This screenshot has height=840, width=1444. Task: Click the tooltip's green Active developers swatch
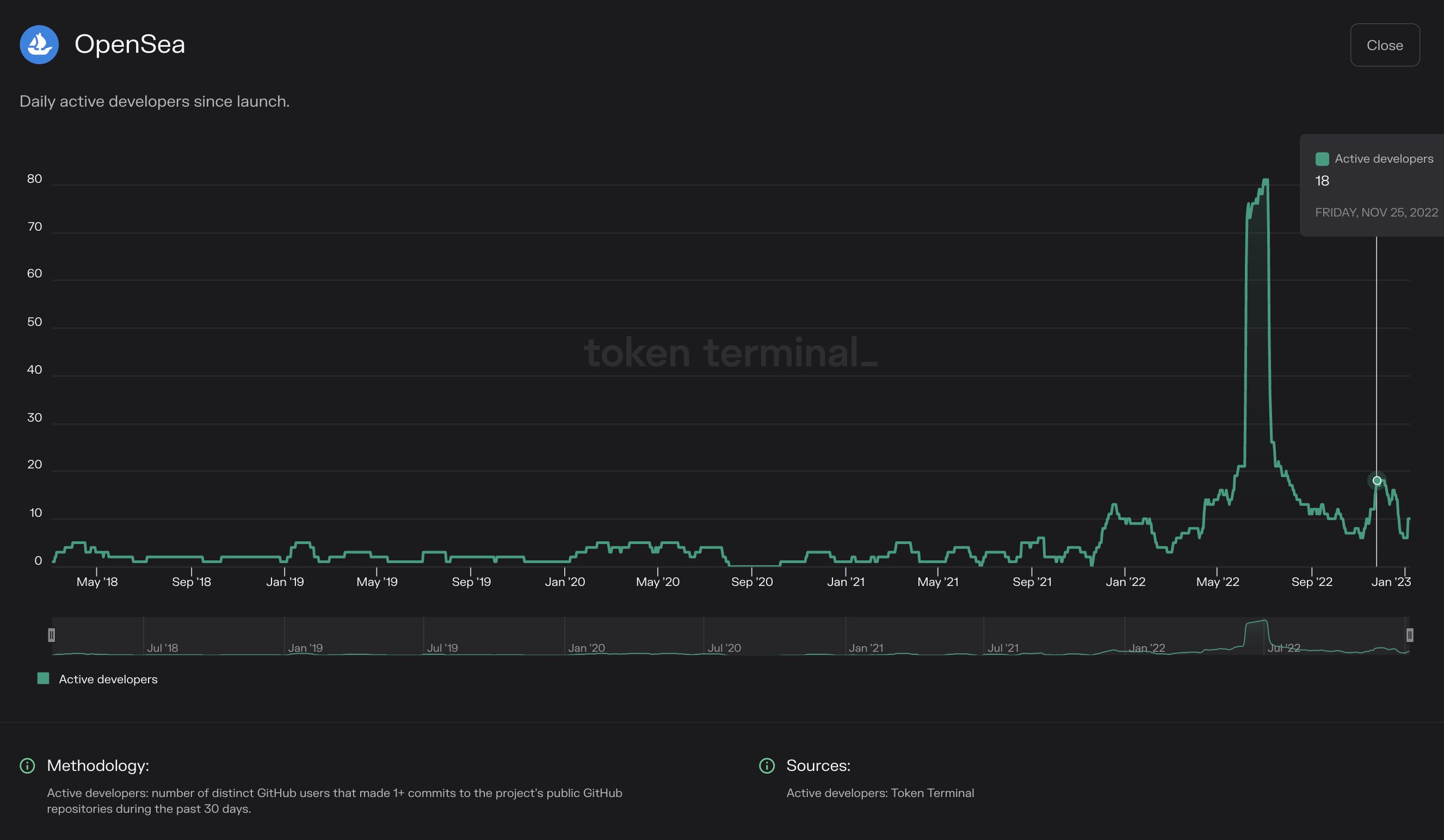[x=1322, y=159]
